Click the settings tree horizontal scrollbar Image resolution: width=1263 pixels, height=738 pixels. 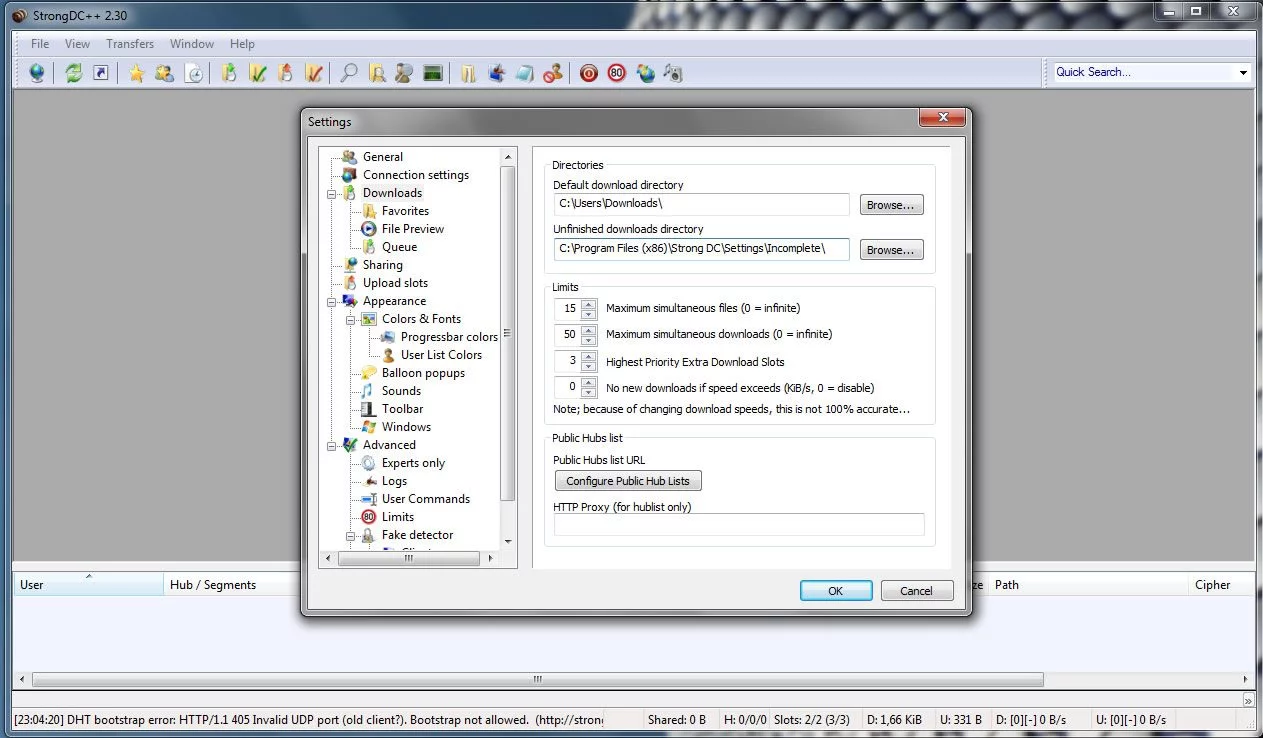(410, 559)
